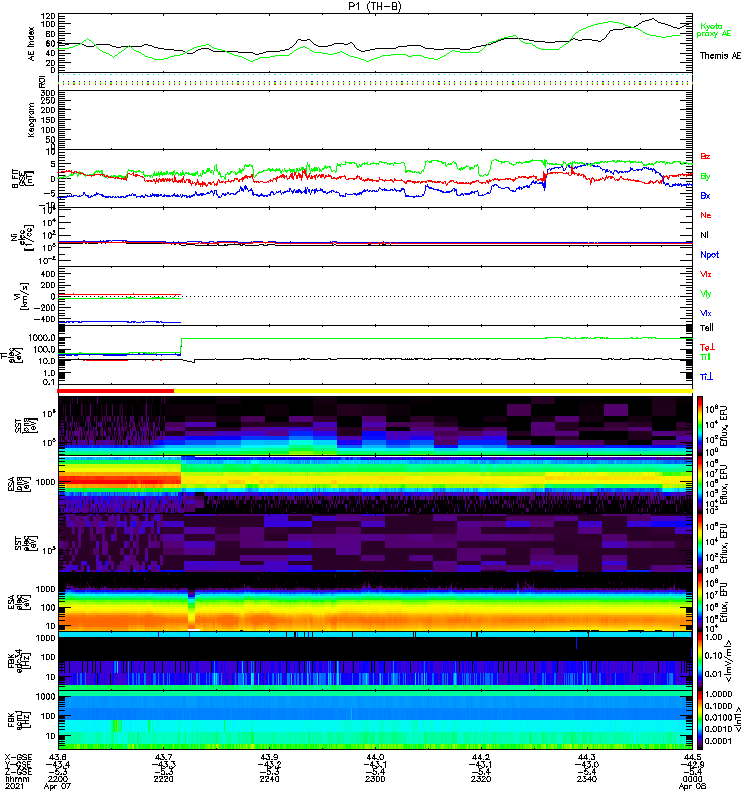Select the red Bz legend entry
750x800 pixels.
[705, 156]
